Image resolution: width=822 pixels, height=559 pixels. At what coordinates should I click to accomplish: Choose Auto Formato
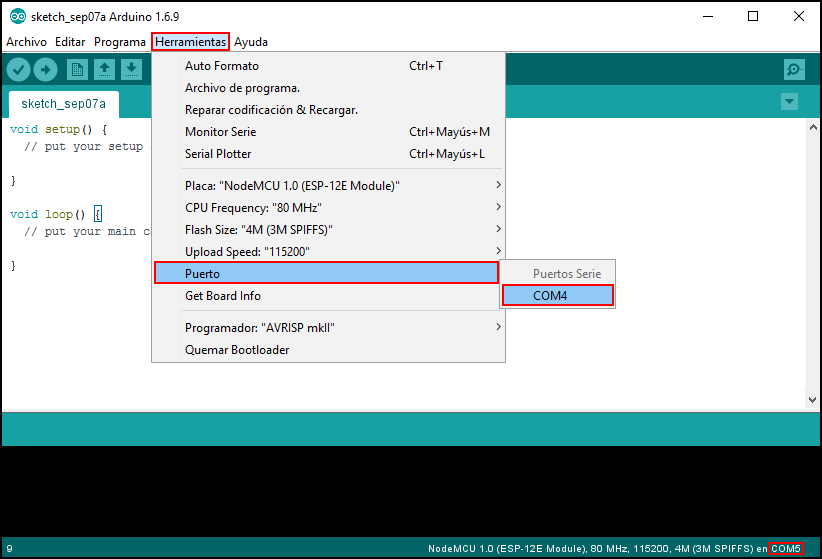click(x=328, y=66)
